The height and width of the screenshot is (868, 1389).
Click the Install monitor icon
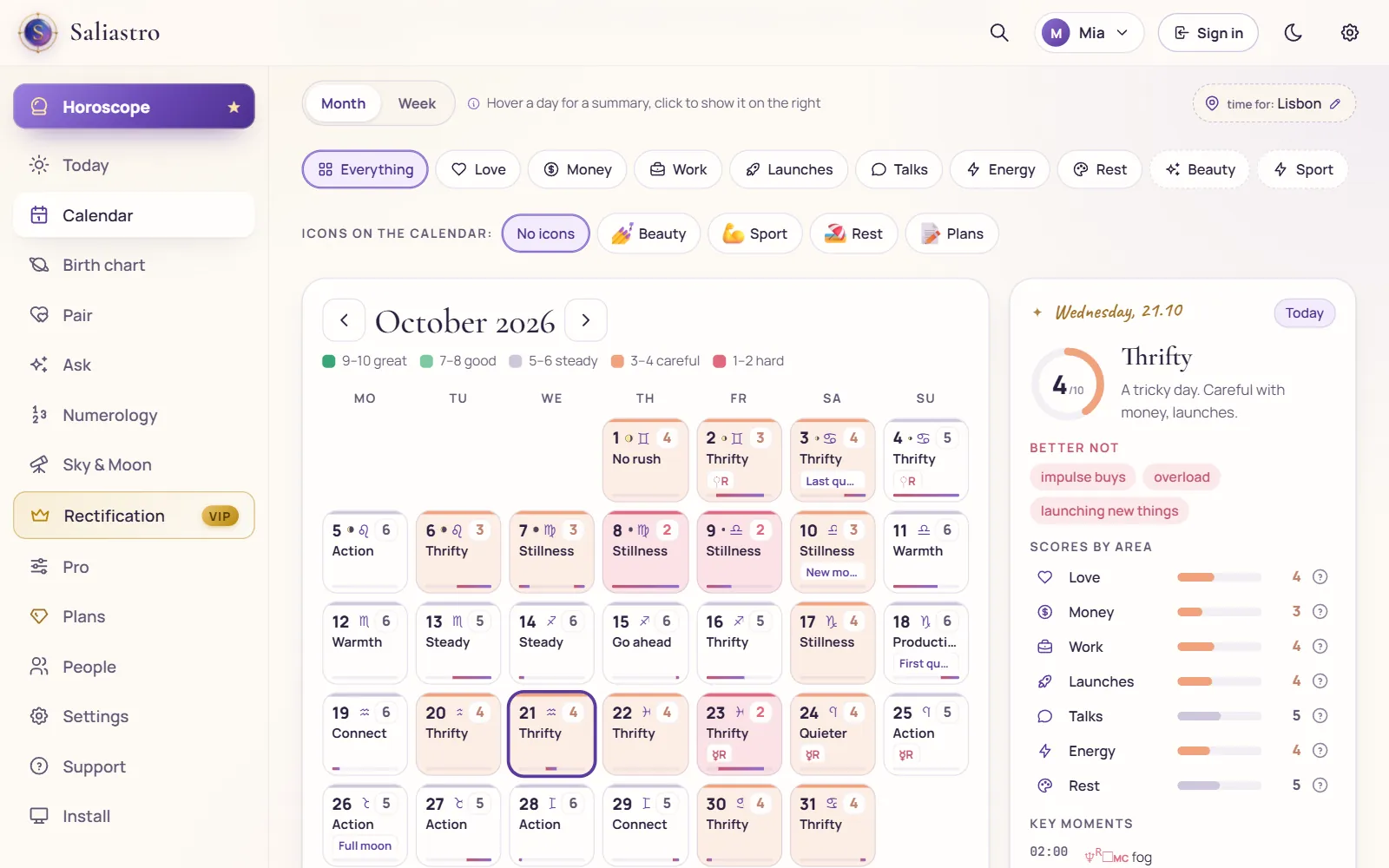pyautogui.click(x=39, y=816)
